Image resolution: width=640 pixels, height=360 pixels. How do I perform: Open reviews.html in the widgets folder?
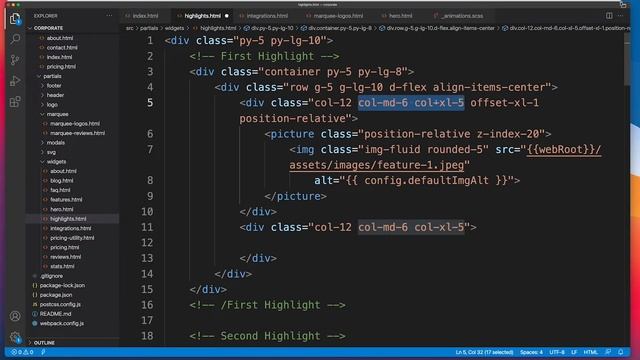65,257
